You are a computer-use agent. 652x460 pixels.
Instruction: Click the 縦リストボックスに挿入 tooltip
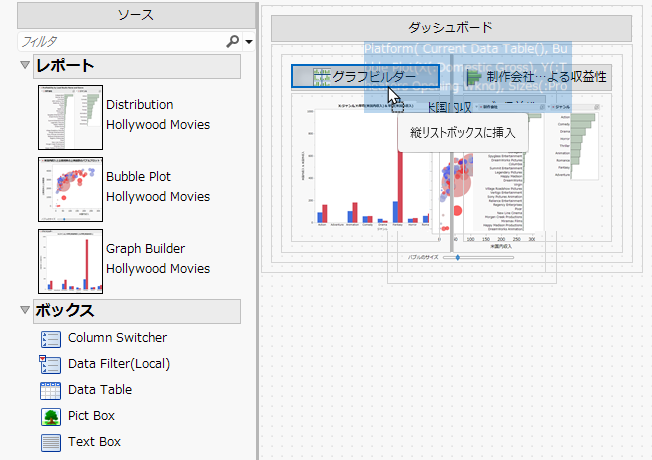(x=463, y=133)
